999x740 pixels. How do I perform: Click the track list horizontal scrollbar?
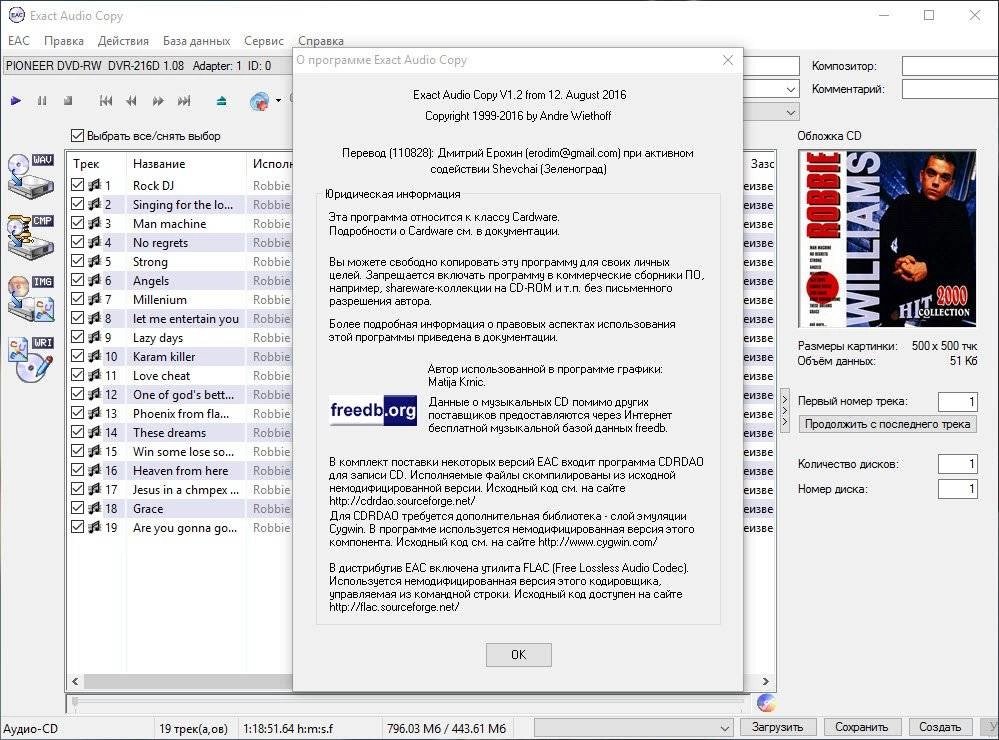(420, 681)
